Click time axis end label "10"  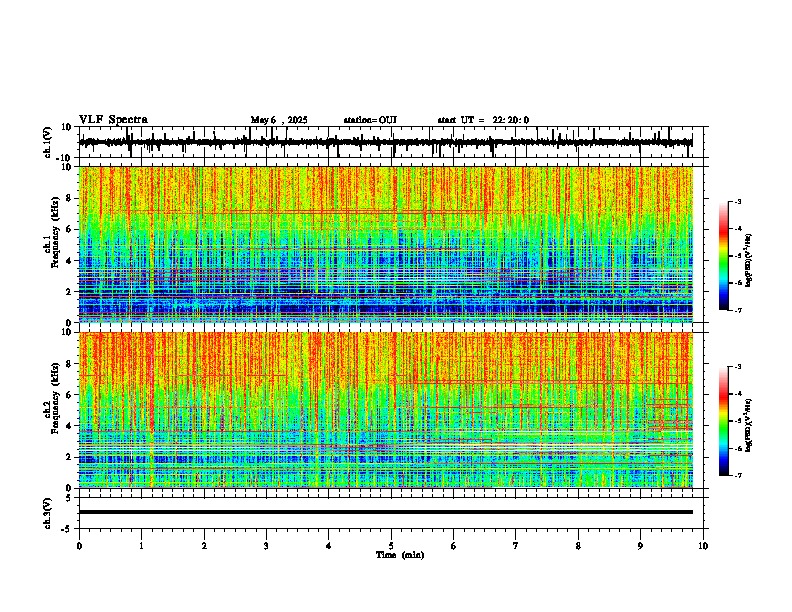703,546
